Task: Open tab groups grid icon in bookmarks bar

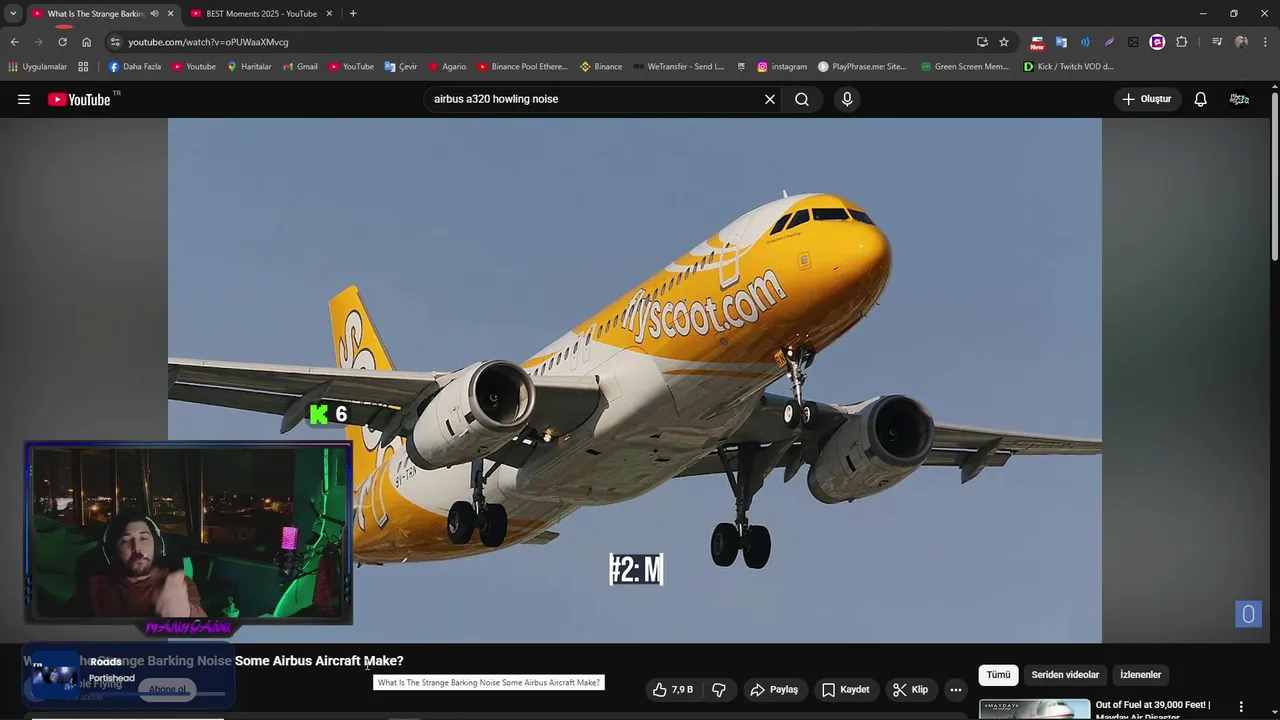Action: [x=83, y=67]
